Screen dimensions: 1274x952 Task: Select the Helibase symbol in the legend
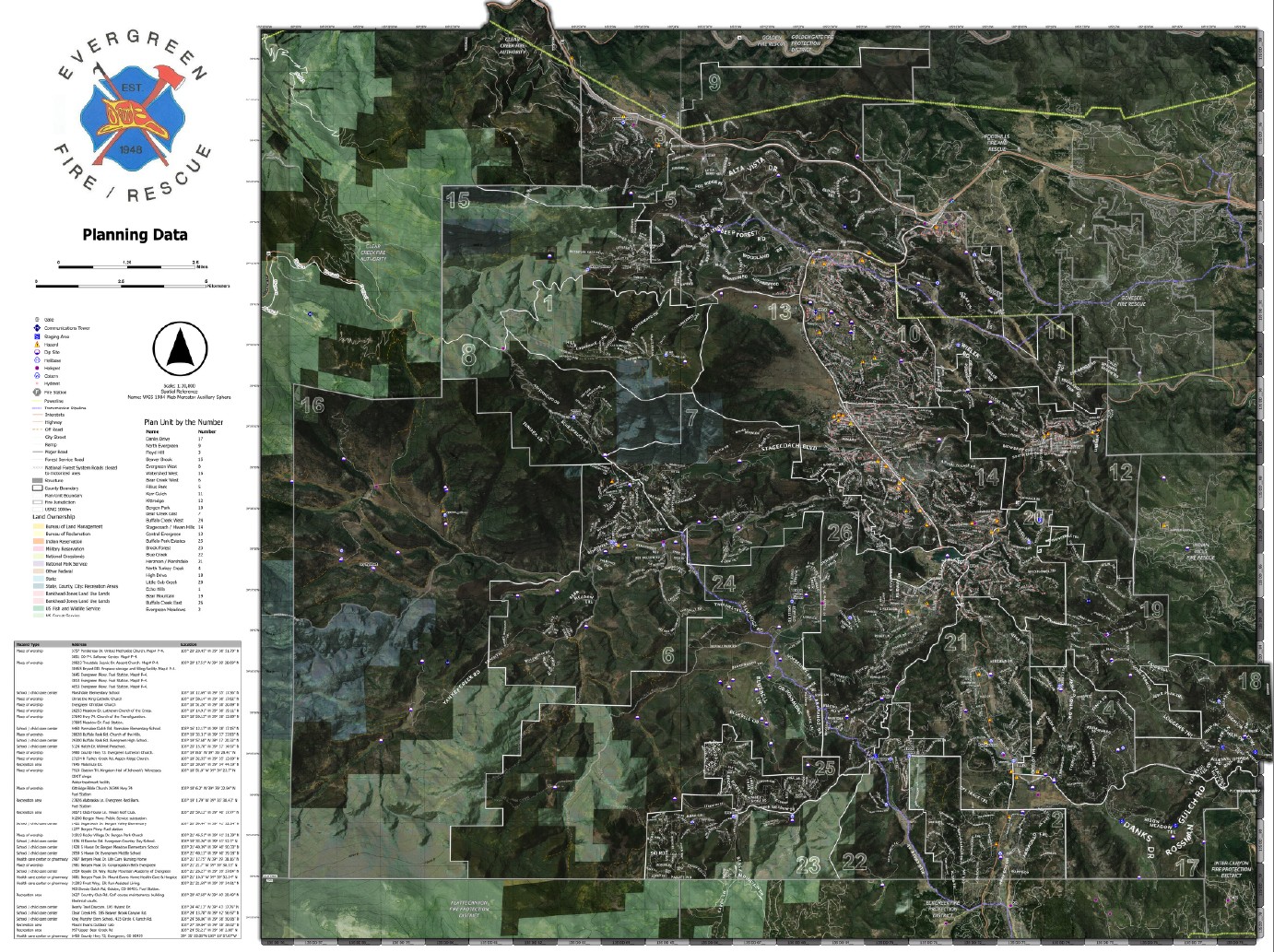click(x=37, y=360)
